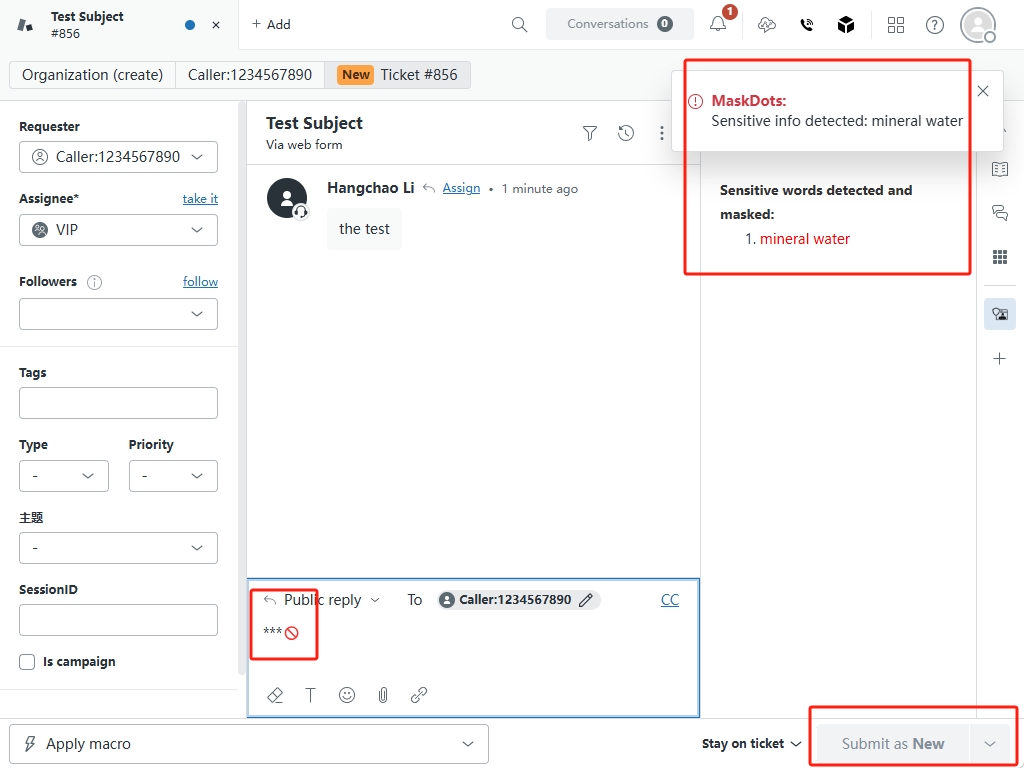The image size is (1024, 768).
Task: Click the search magnifier icon
Action: (519, 24)
